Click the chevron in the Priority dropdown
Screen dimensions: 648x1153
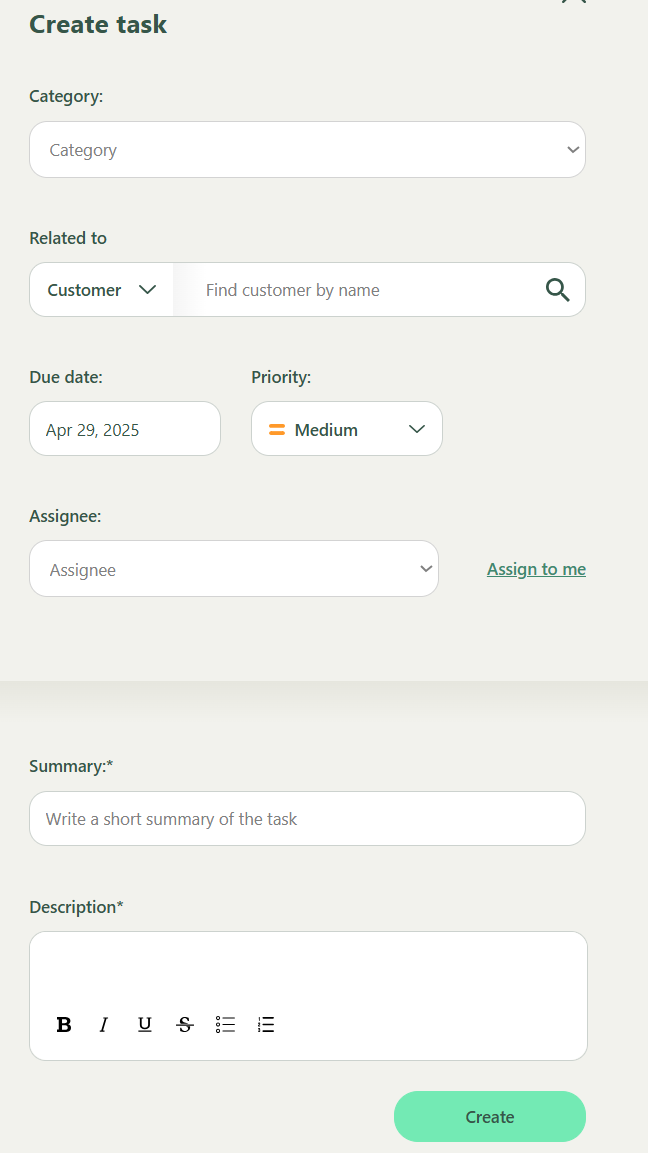(x=417, y=430)
